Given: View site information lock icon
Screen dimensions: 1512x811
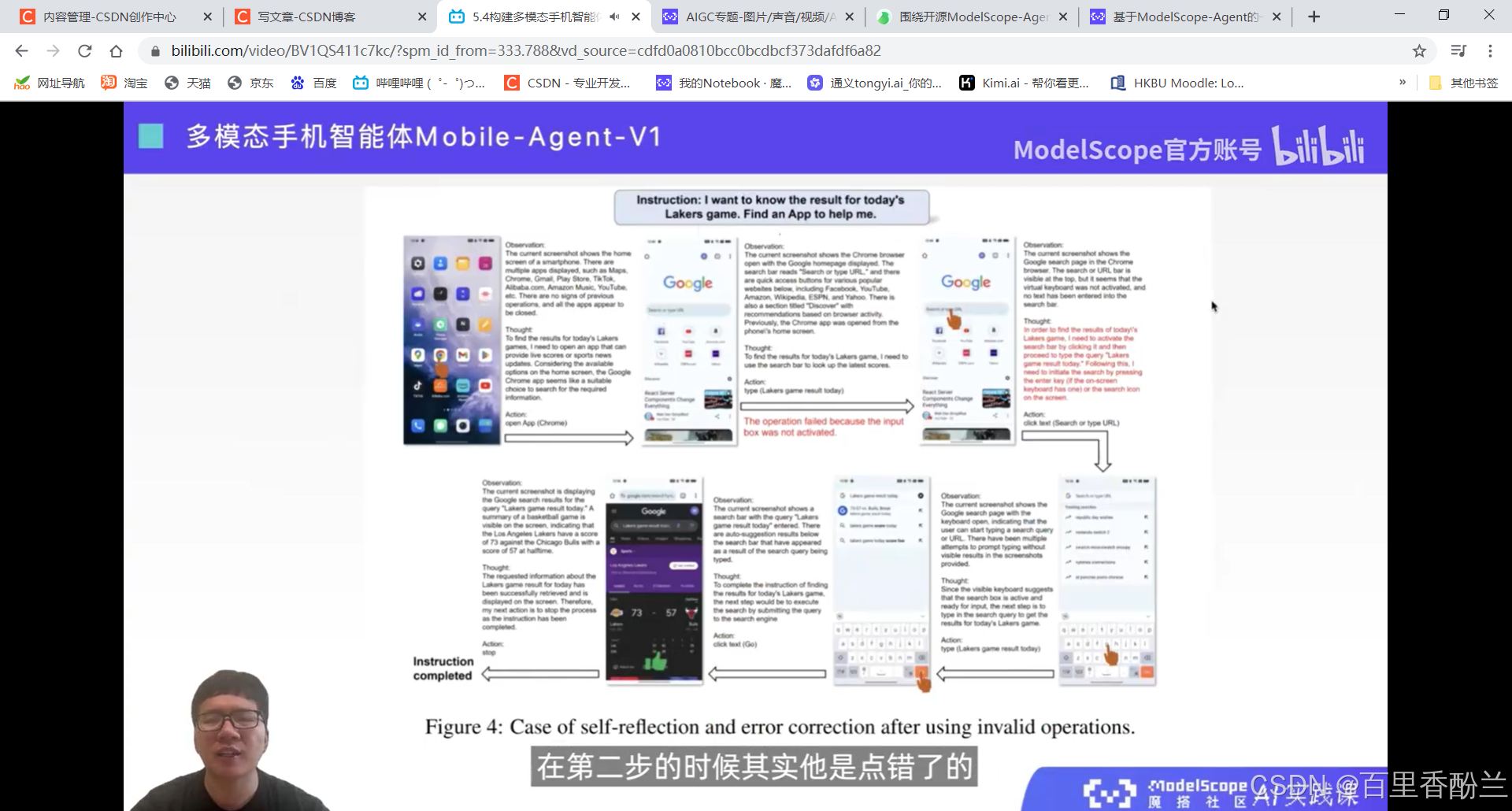Looking at the screenshot, I should (x=155, y=51).
